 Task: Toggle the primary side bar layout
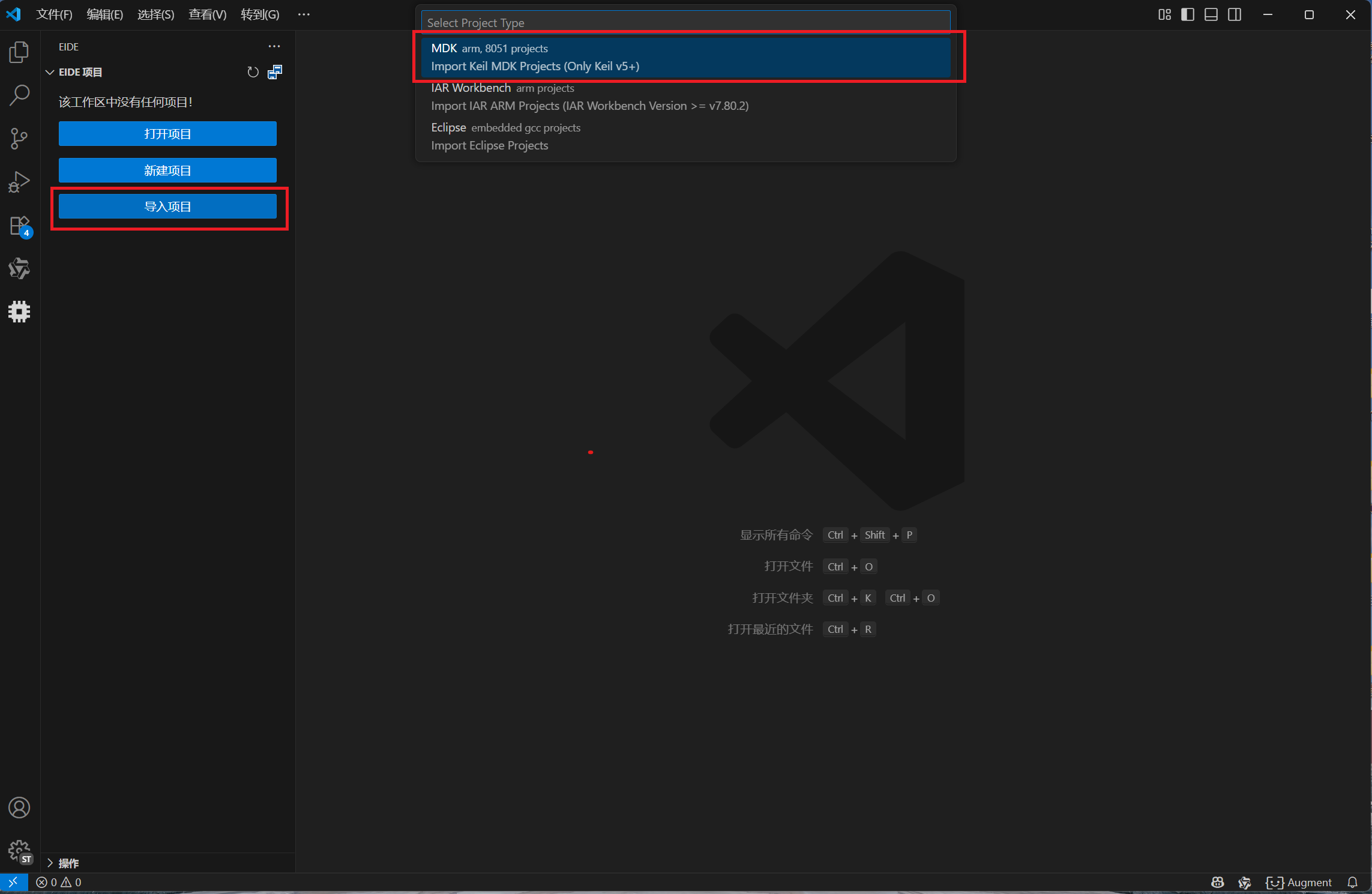1188,14
